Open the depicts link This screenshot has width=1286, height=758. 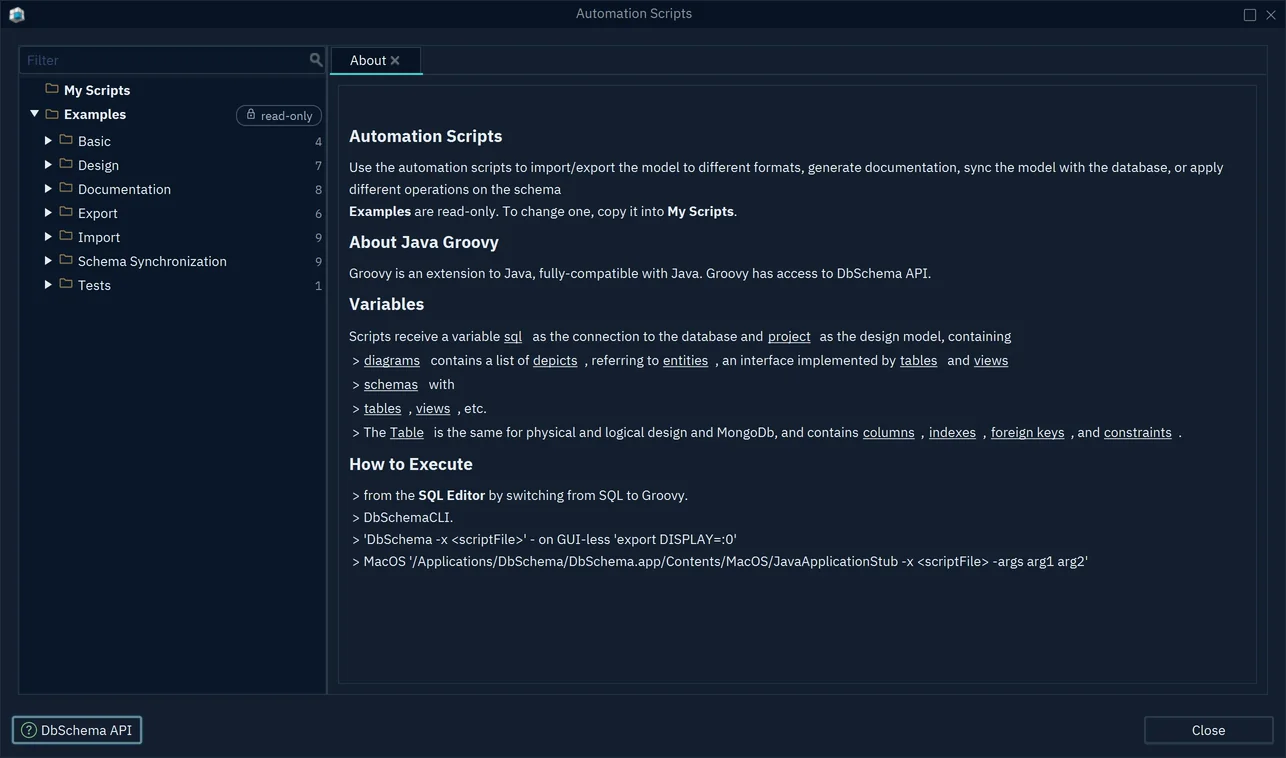tap(555, 360)
